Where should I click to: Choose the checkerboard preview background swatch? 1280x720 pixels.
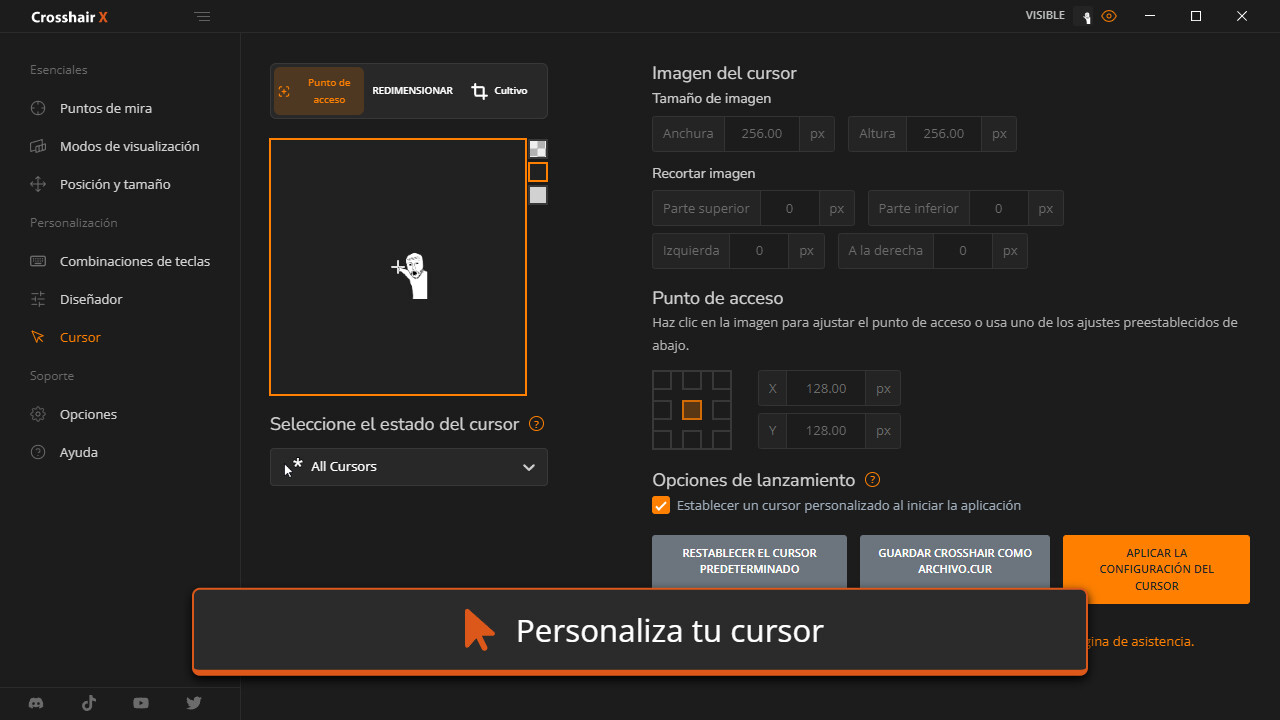(x=538, y=149)
